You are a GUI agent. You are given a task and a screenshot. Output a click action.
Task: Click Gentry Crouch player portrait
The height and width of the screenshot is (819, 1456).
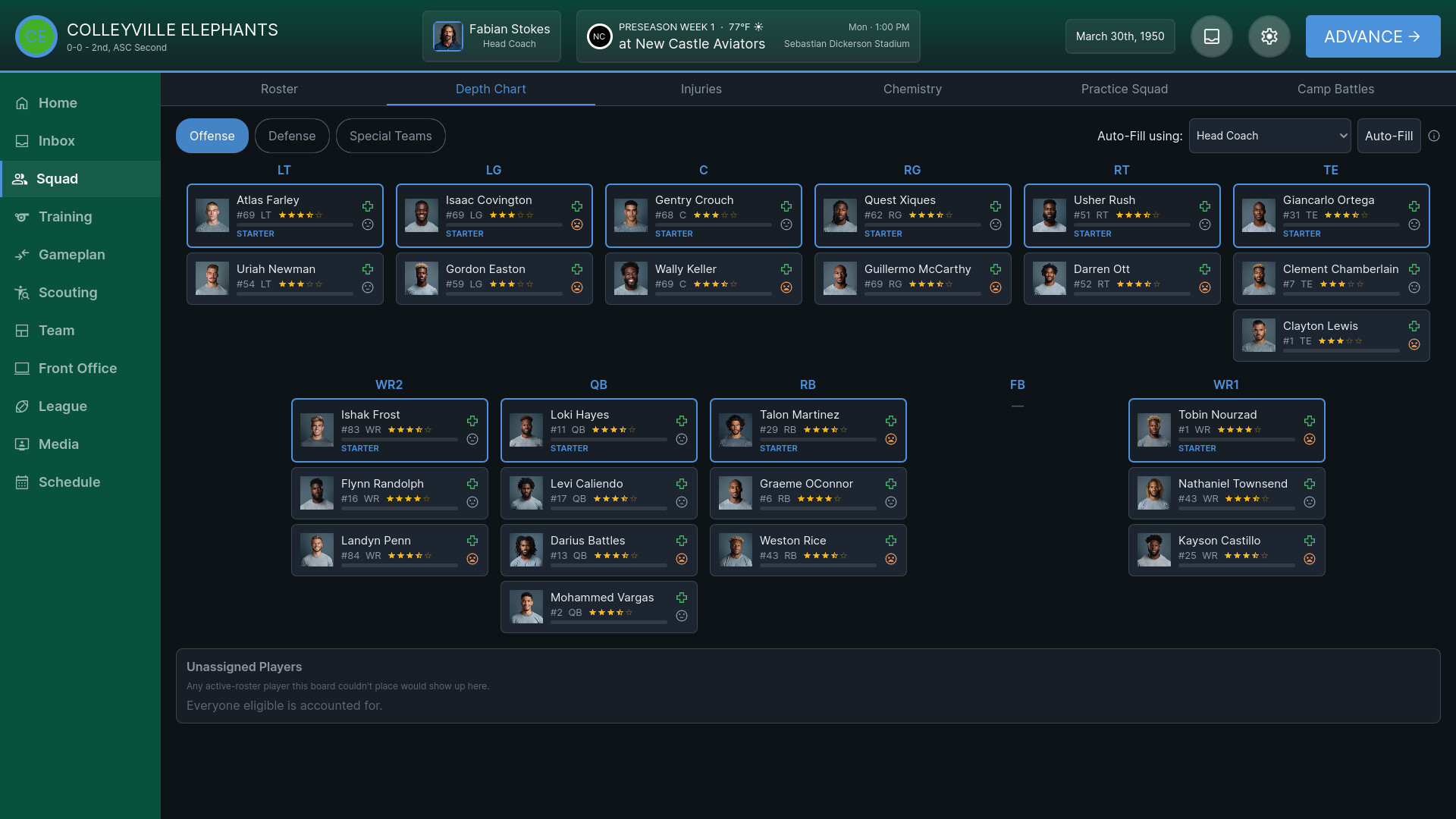click(631, 216)
